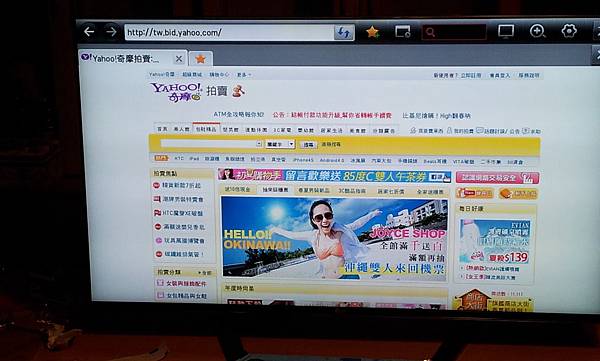Go back with the left arrow icon
This screenshot has height=361, width=600.
pyautogui.click(x=89, y=31)
